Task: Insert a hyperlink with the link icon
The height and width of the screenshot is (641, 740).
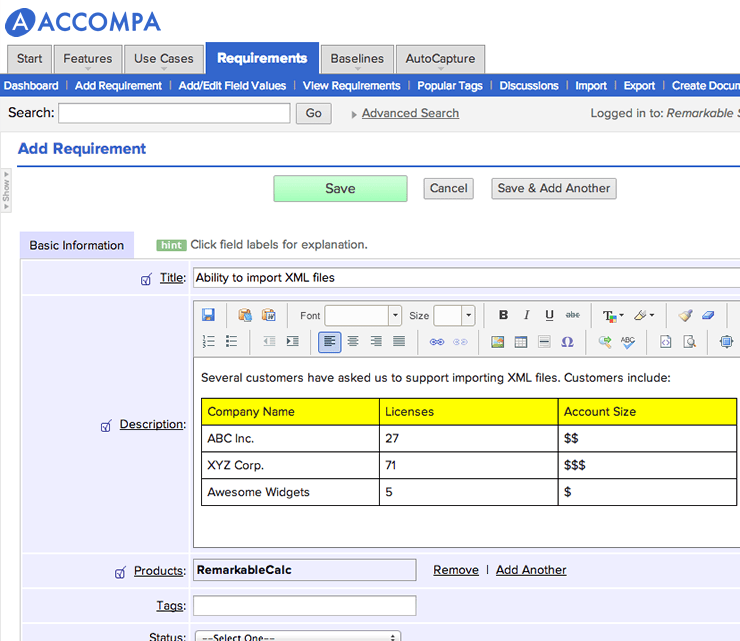Action: coord(436,342)
